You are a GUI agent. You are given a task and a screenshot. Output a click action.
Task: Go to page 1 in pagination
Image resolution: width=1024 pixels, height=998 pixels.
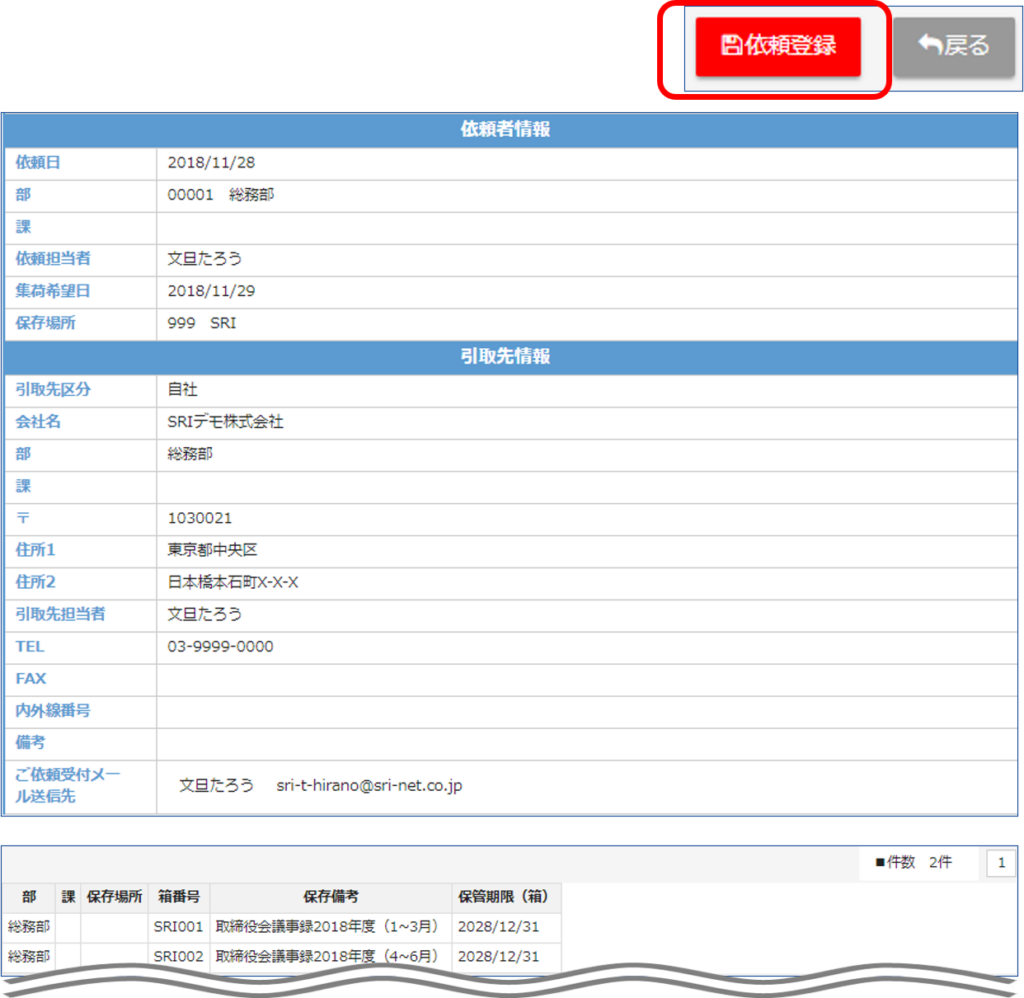(1001, 863)
